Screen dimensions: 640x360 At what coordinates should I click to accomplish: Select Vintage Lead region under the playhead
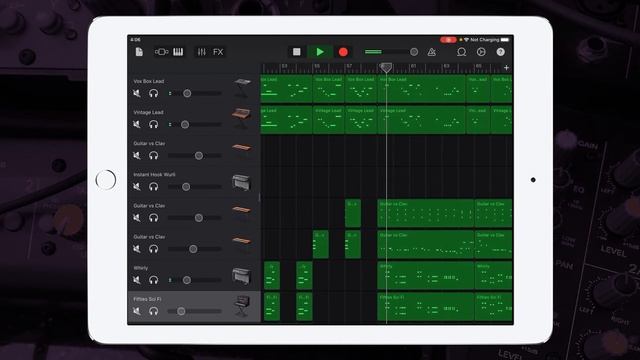421,120
